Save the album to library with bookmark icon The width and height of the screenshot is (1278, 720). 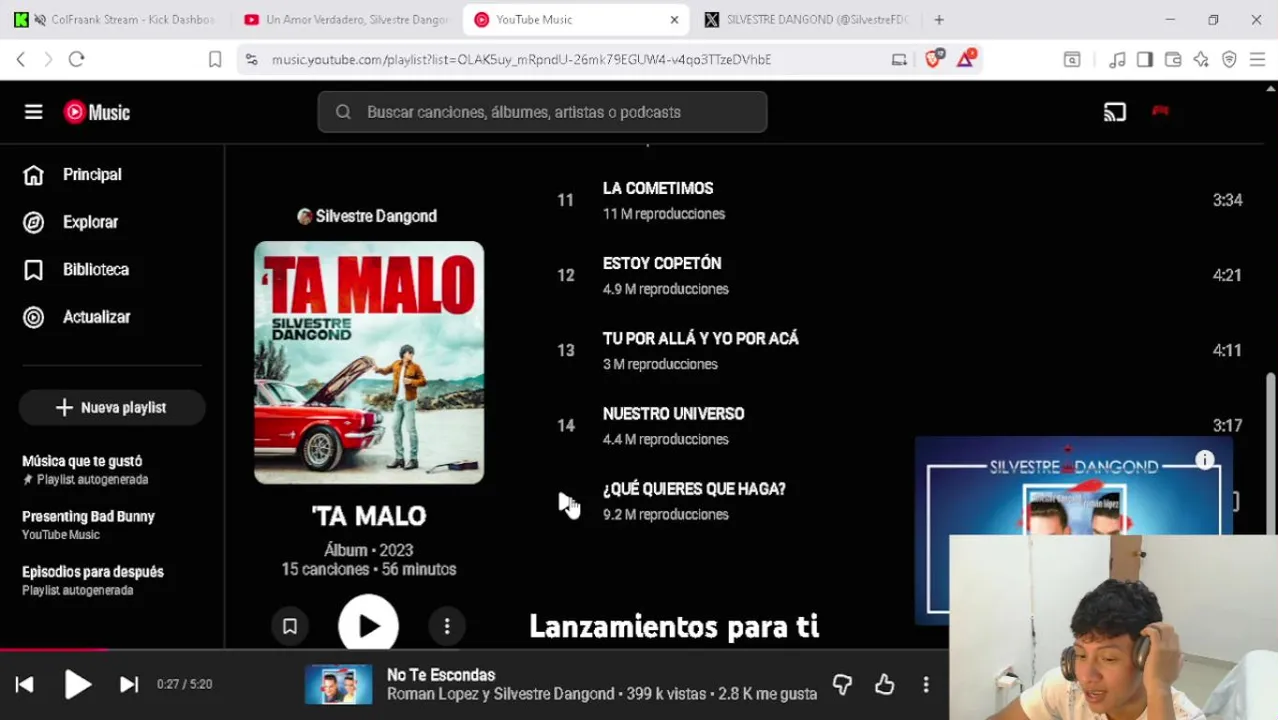[x=289, y=626]
